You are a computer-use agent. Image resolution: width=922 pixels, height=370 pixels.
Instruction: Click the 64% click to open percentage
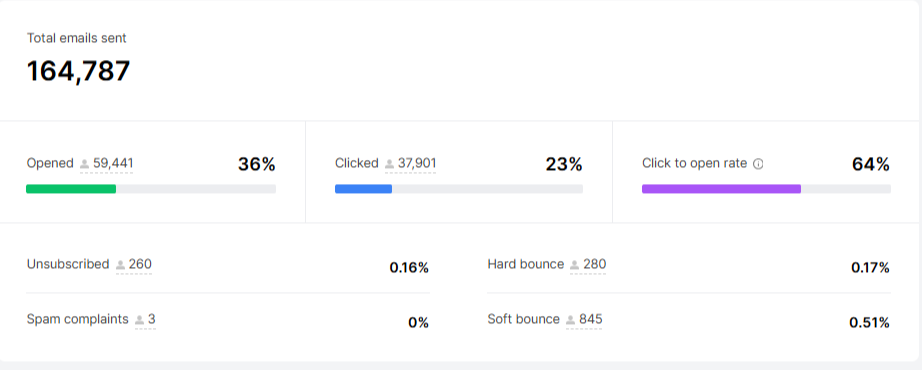[x=871, y=165]
